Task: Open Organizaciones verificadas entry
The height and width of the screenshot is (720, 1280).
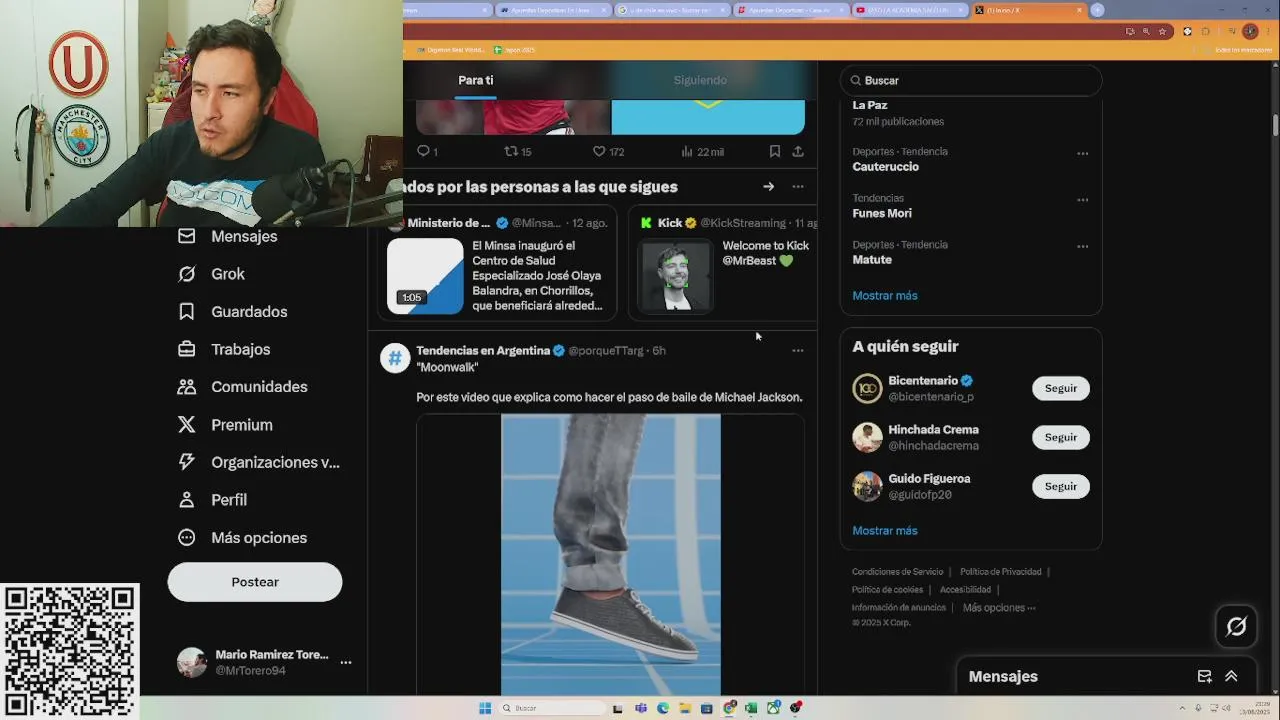Action: point(258,462)
